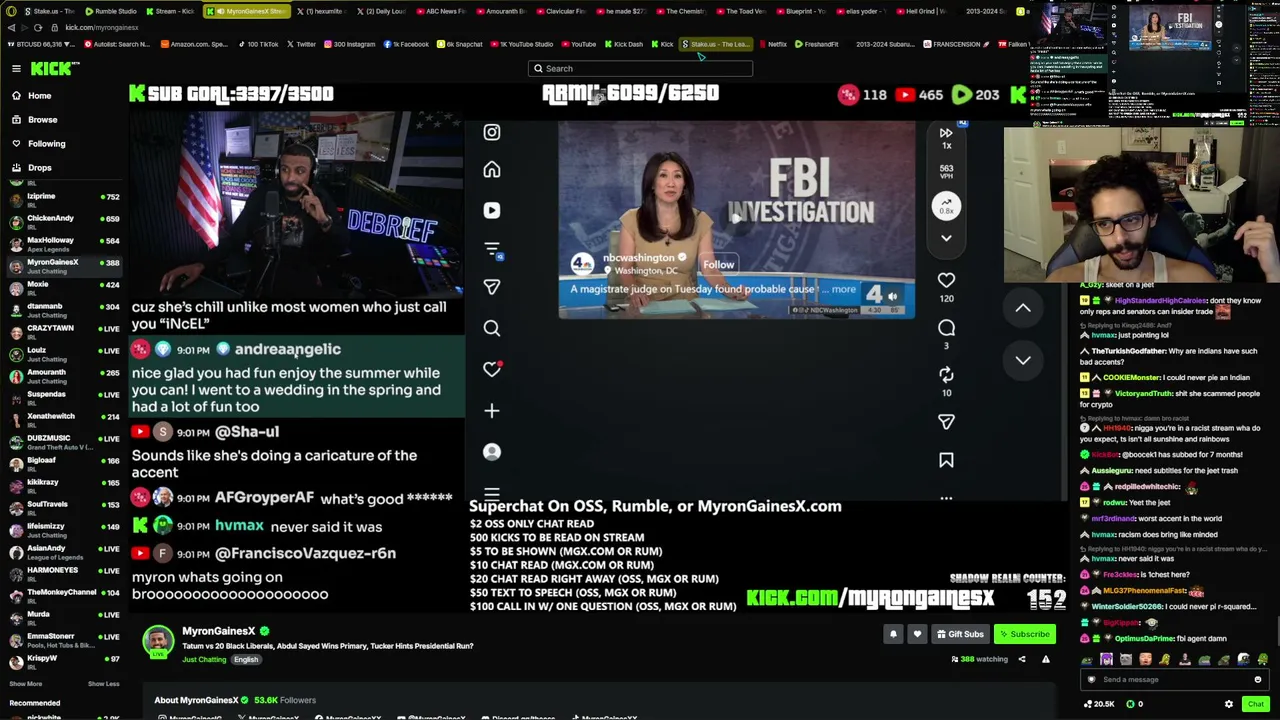
Task: Select the 0.8x speed circle
Action: click(946, 206)
